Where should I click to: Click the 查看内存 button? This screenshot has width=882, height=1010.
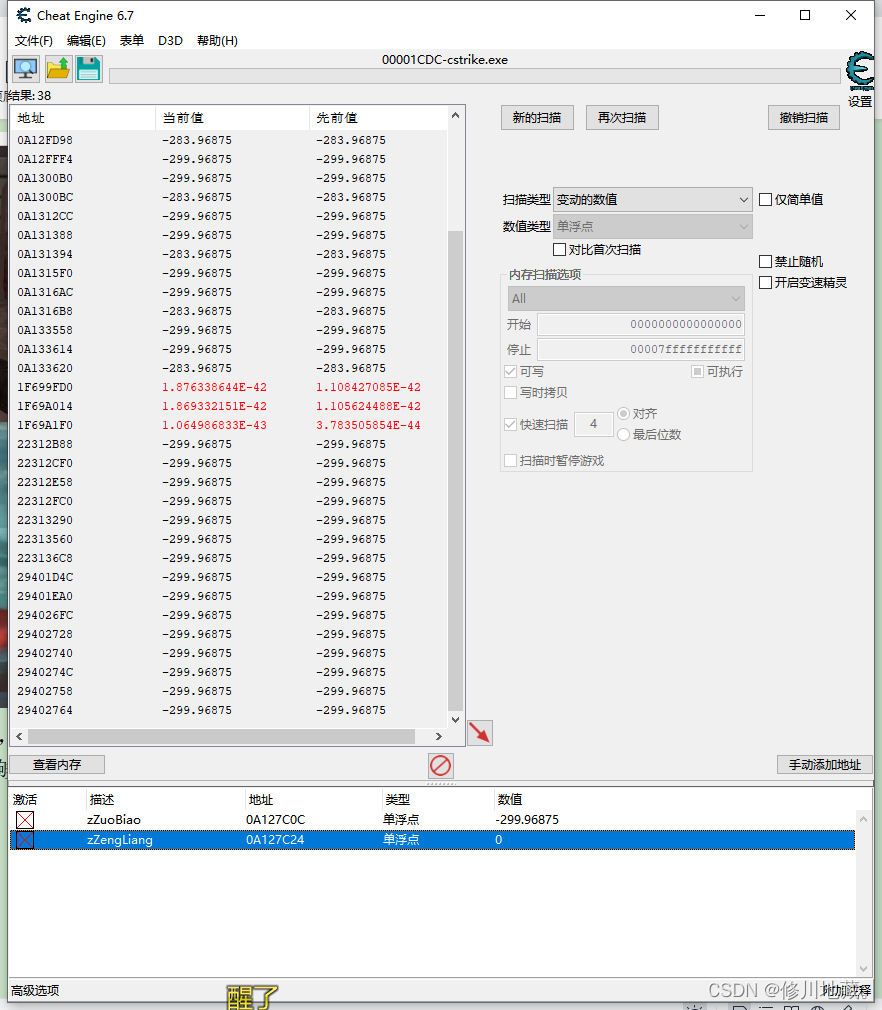tap(57, 765)
